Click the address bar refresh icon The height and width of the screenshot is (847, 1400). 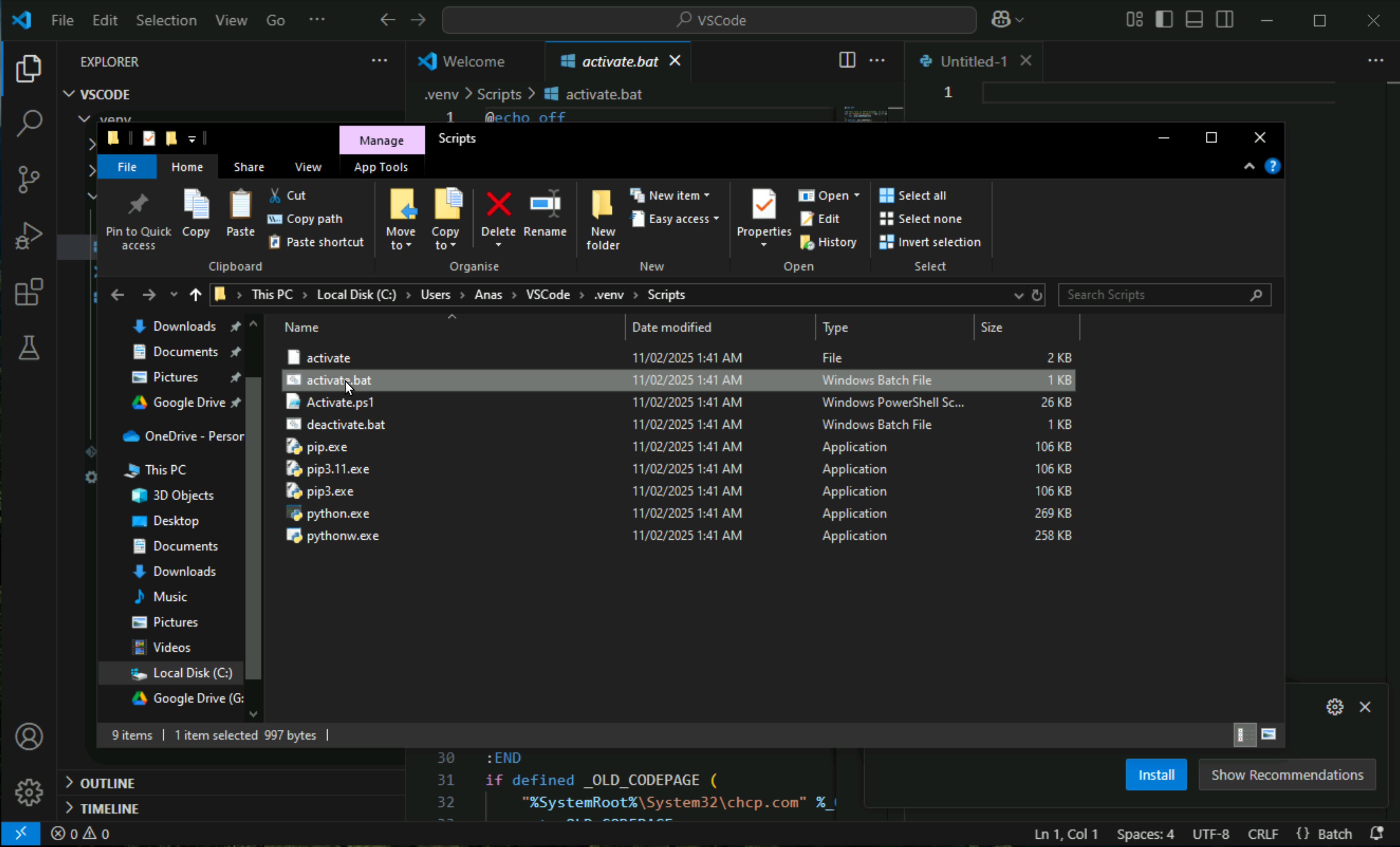tap(1037, 295)
